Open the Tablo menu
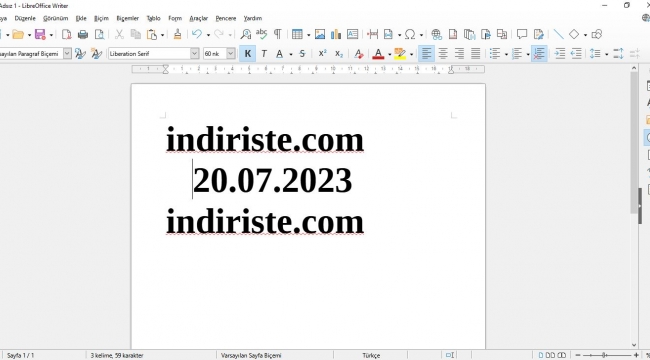 point(153,18)
